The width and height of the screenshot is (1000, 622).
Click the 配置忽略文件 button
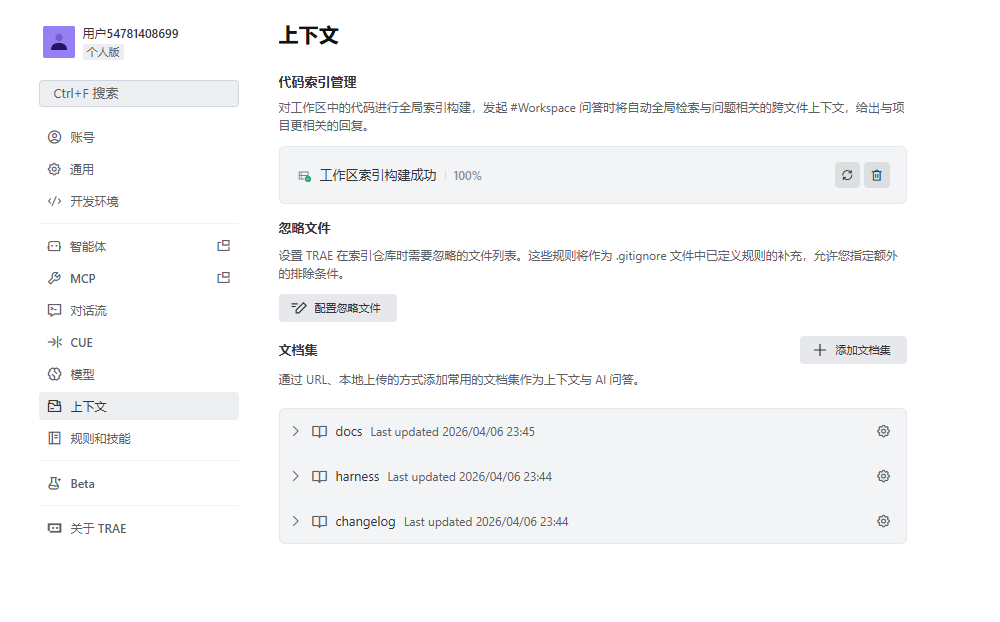[x=337, y=308]
